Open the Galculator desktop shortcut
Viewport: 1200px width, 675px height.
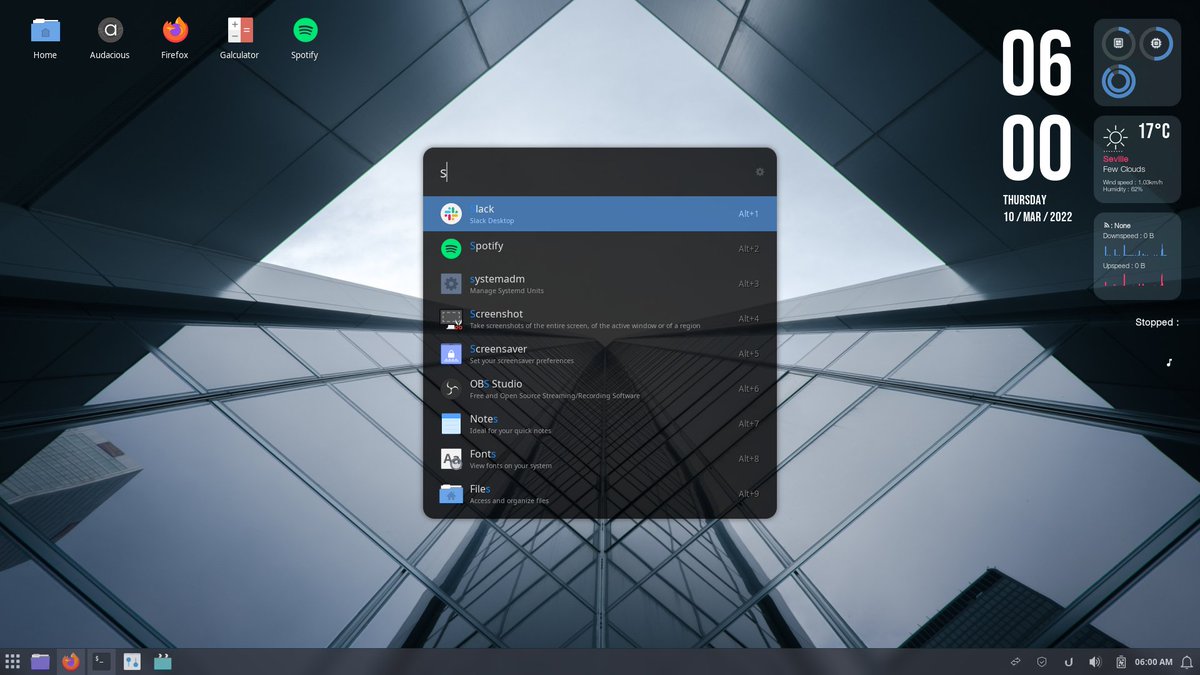tap(240, 38)
